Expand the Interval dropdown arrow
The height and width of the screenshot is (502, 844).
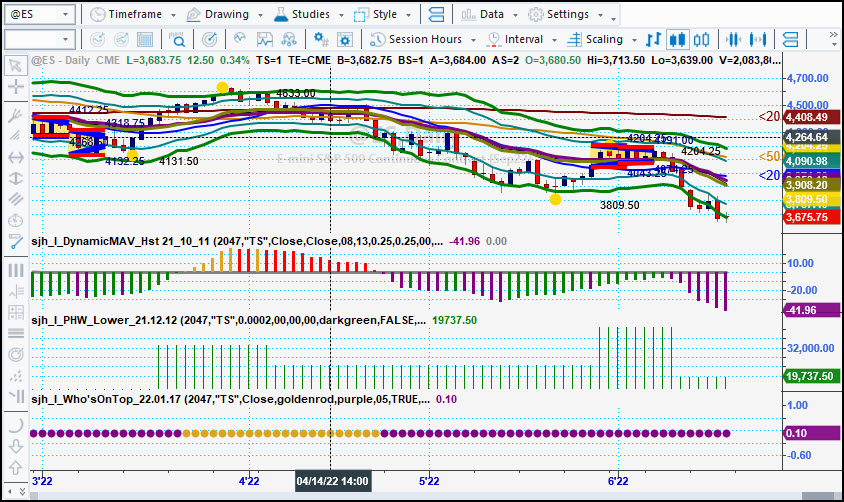point(554,40)
